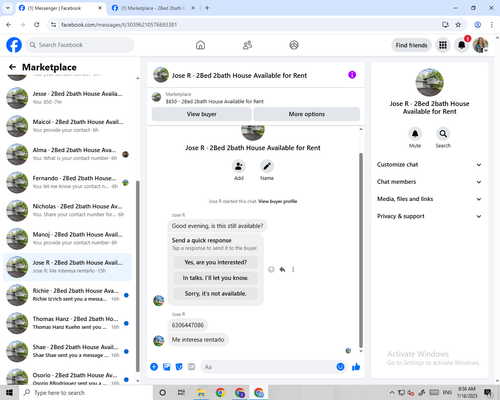Choose a GIF from composer
500x400 pixels.
(x=191, y=367)
